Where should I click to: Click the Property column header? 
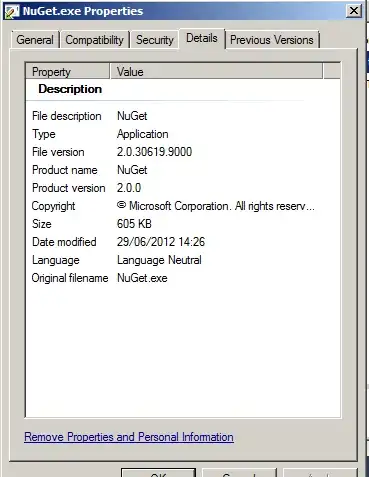tap(68, 71)
